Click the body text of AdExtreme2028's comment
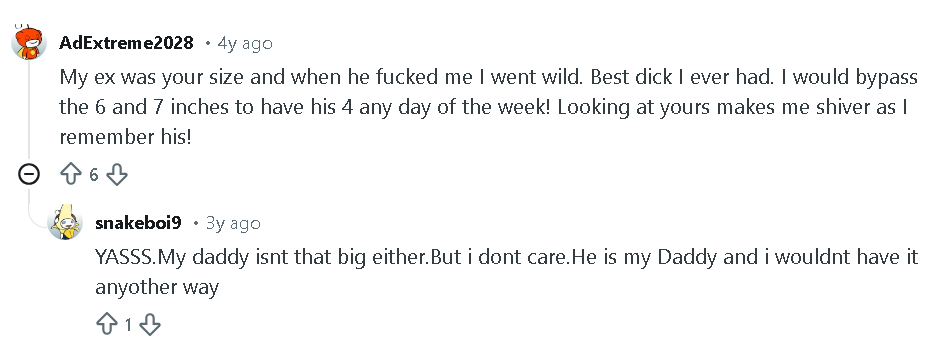This screenshot has width=939, height=364. pos(488,107)
